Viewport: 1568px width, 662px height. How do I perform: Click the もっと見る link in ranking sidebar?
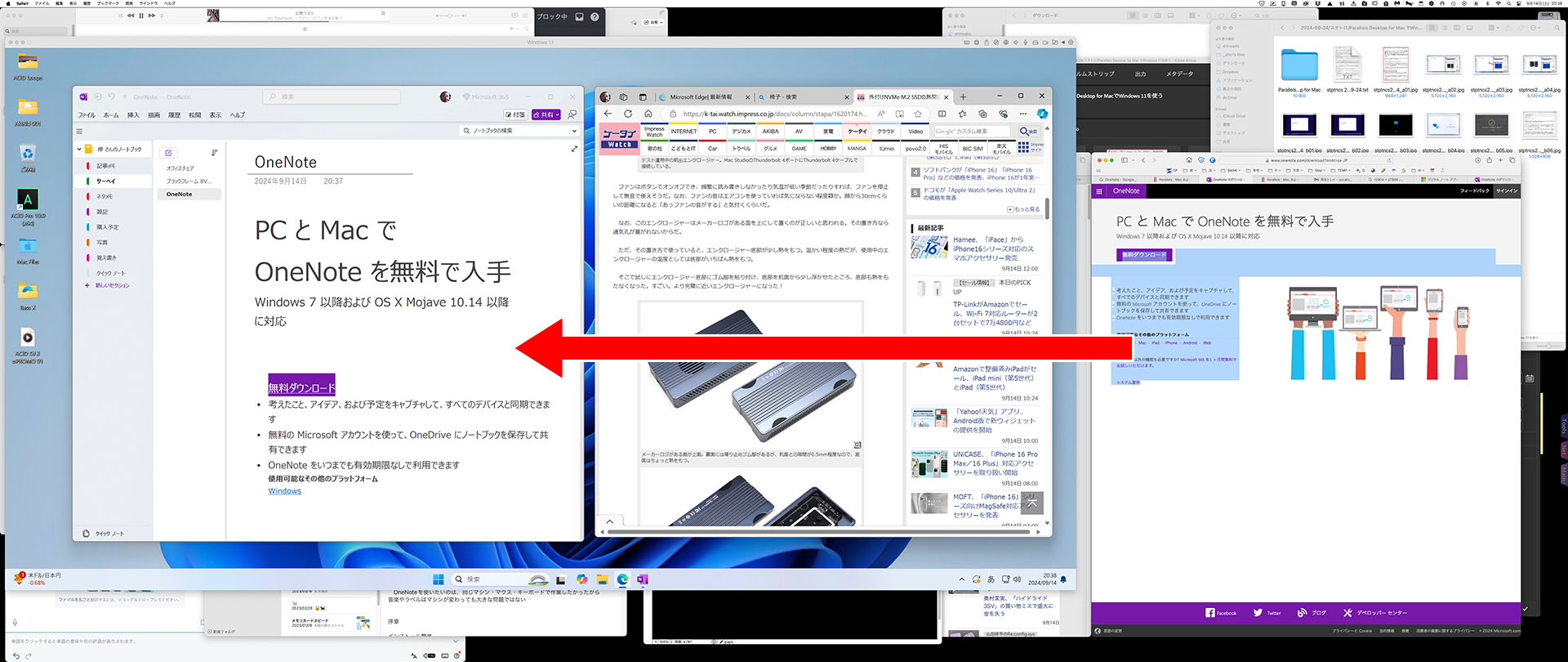pyautogui.click(x=1023, y=209)
